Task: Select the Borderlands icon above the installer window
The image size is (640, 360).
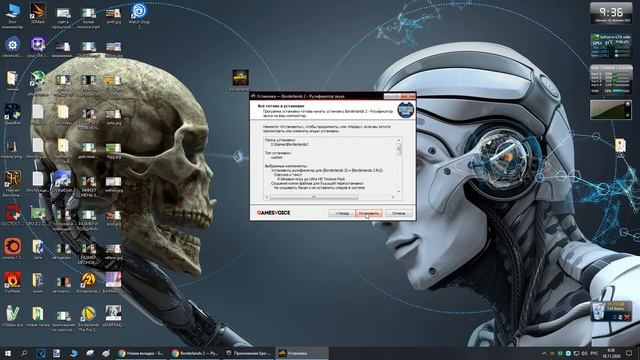Action: [x=240, y=80]
